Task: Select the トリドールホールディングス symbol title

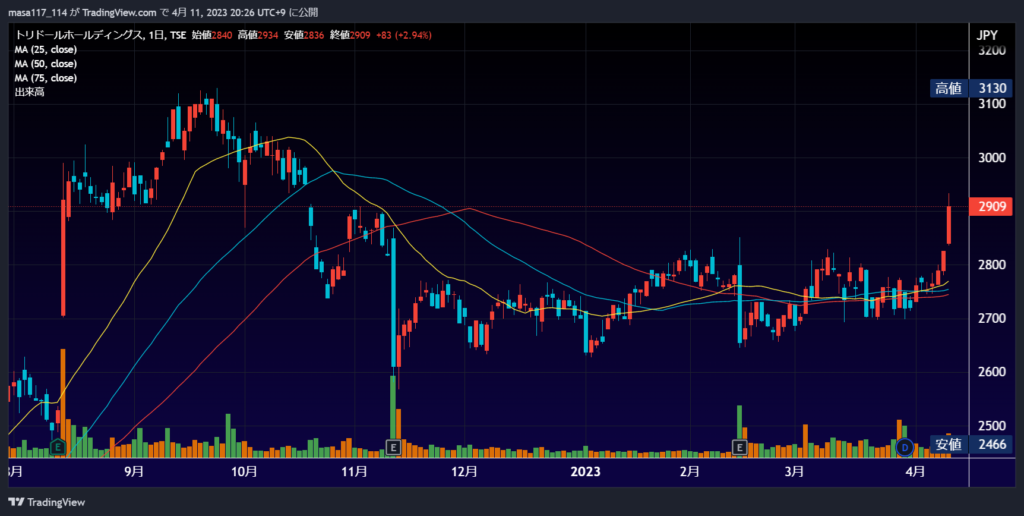Action: (78, 35)
